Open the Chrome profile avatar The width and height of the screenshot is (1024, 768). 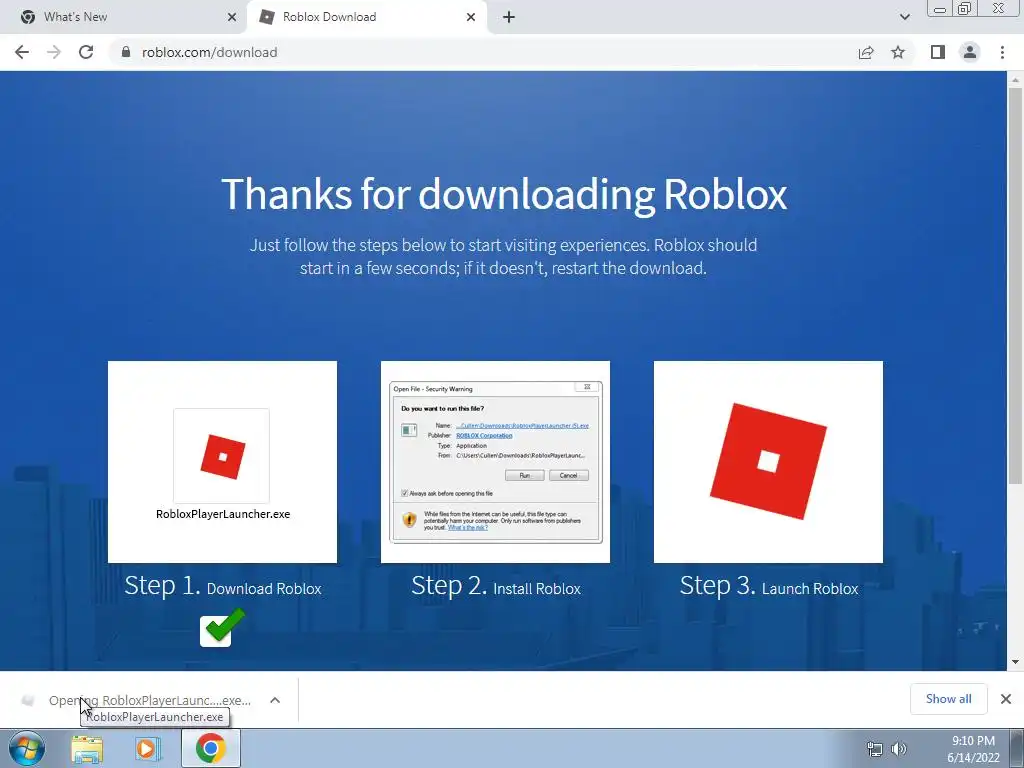[x=970, y=52]
